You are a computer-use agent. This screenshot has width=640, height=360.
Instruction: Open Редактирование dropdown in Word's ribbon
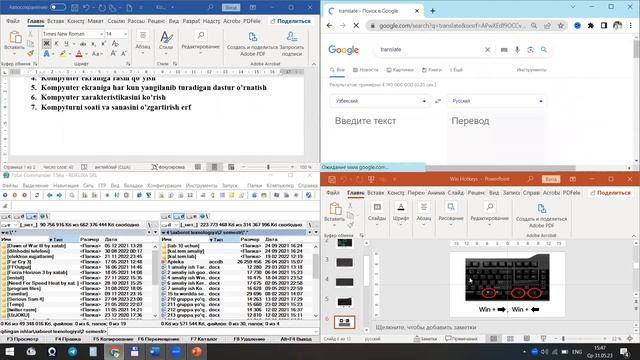(200, 42)
